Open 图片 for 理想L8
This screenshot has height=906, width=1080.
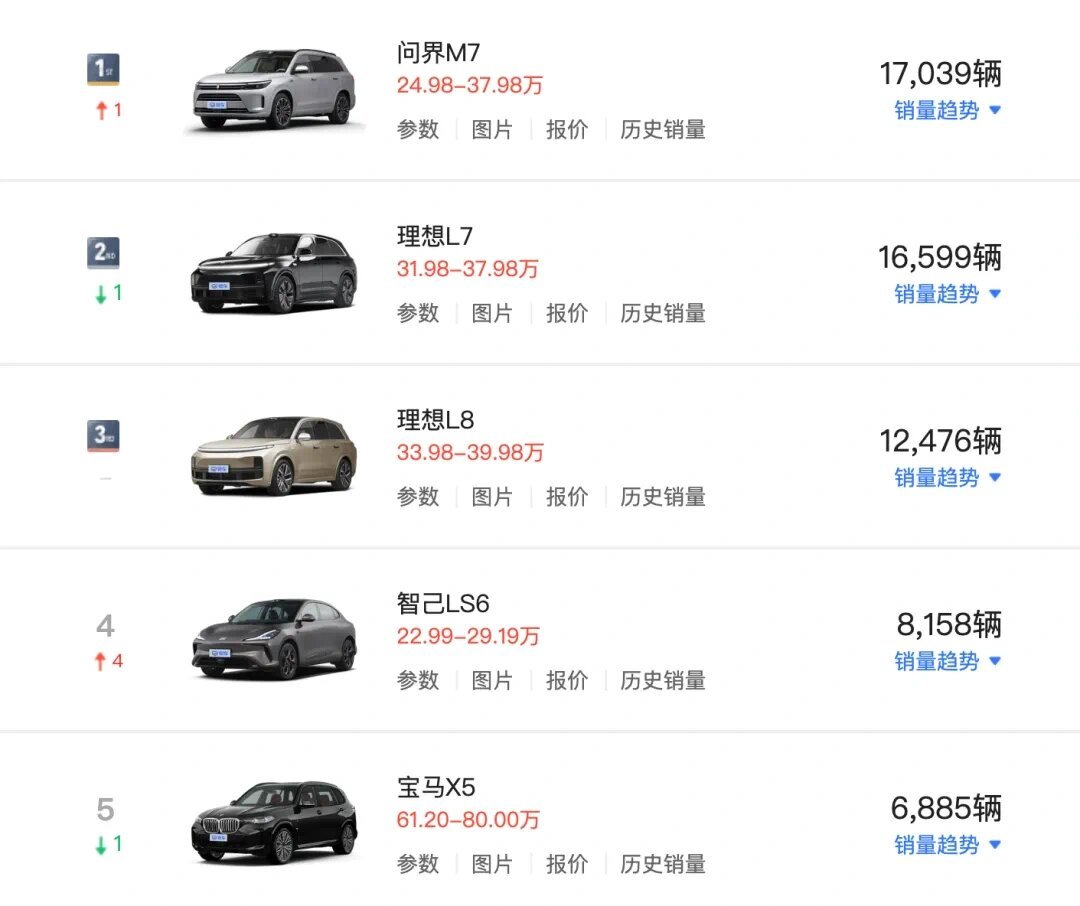coord(492,497)
